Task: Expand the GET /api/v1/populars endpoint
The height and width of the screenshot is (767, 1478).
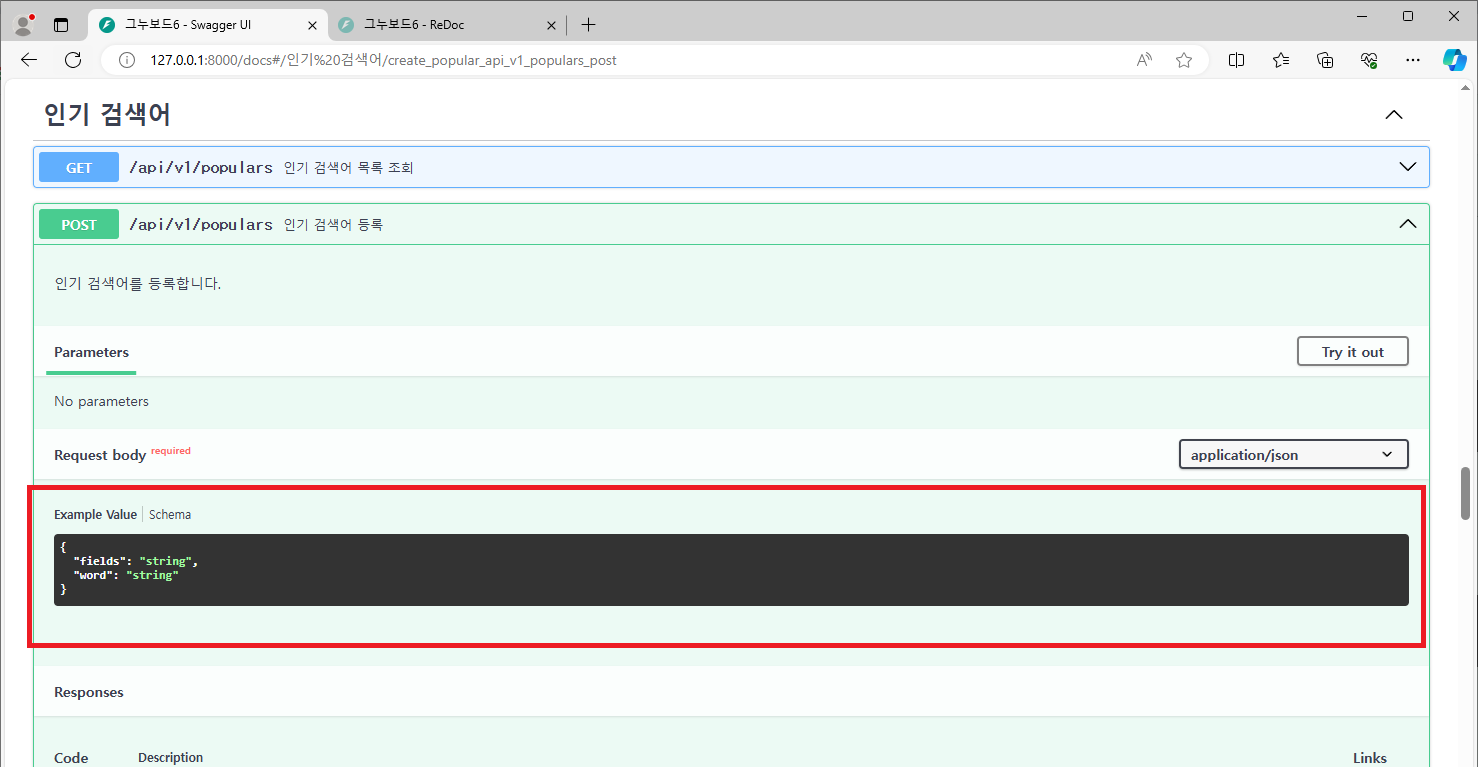Action: tap(1407, 167)
